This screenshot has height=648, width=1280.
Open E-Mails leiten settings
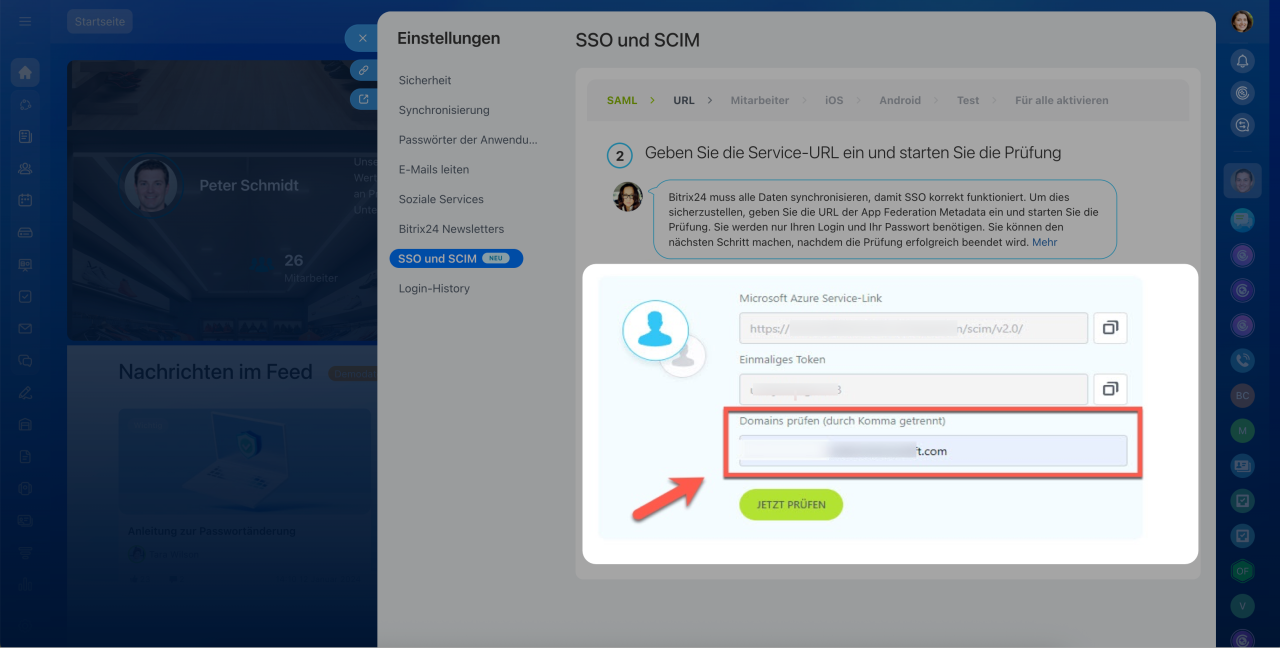(434, 170)
